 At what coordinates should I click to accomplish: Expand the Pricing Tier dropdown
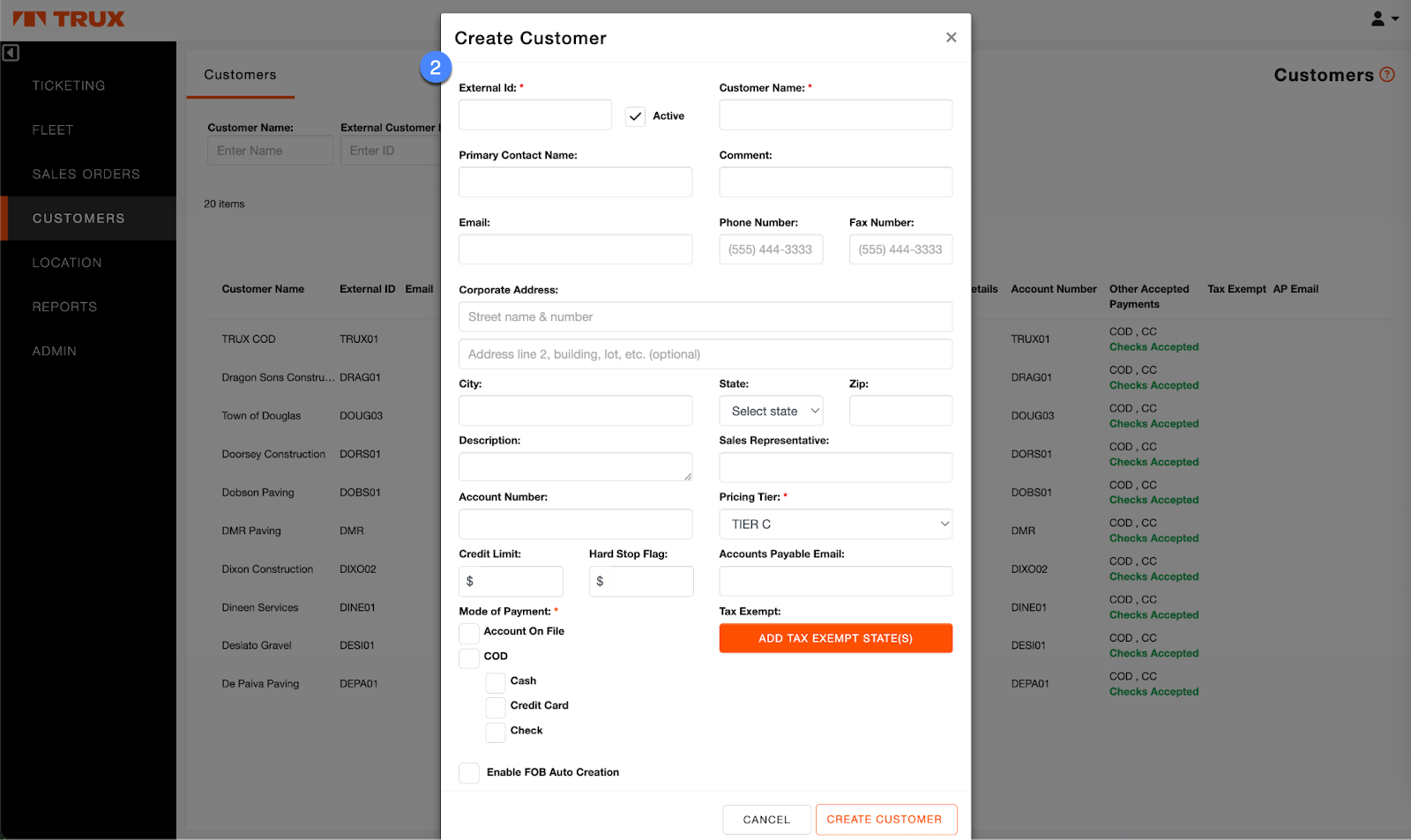click(x=835, y=524)
